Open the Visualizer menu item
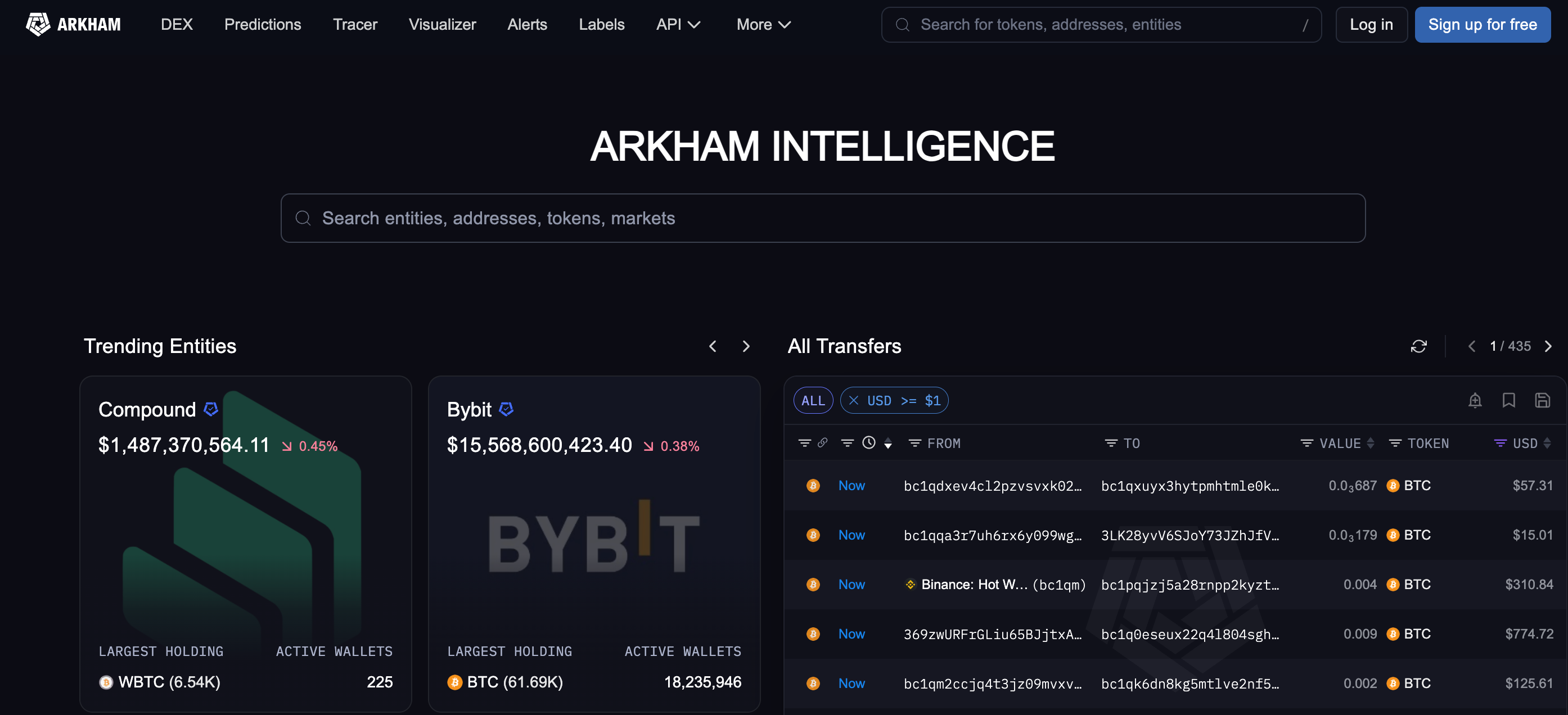This screenshot has width=1568, height=715. (x=442, y=24)
